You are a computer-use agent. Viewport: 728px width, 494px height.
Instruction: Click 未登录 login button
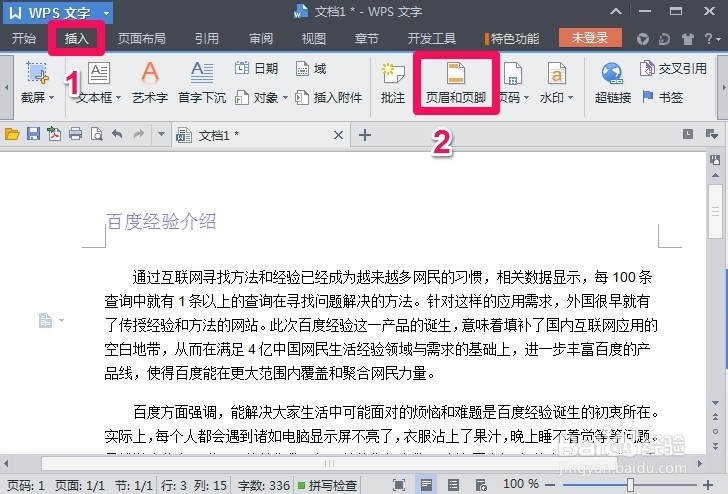coord(590,38)
